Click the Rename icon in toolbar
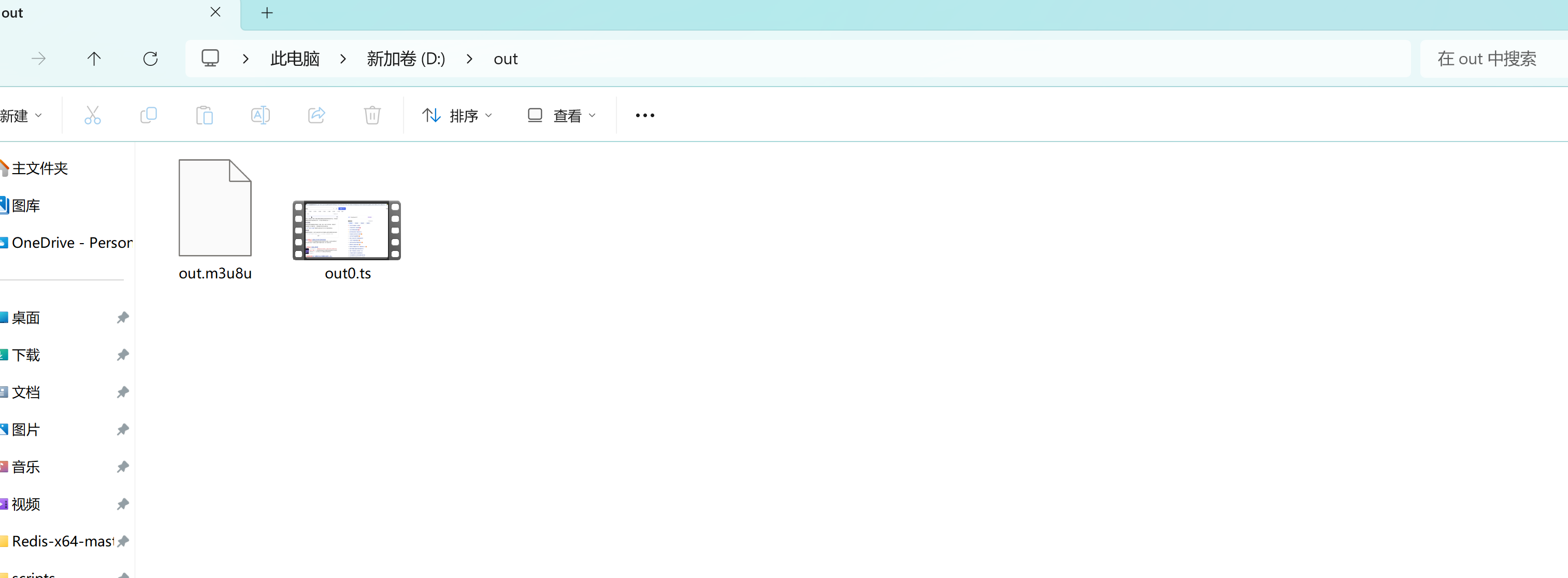The width and height of the screenshot is (1568, 578). (x=261, y=115)
